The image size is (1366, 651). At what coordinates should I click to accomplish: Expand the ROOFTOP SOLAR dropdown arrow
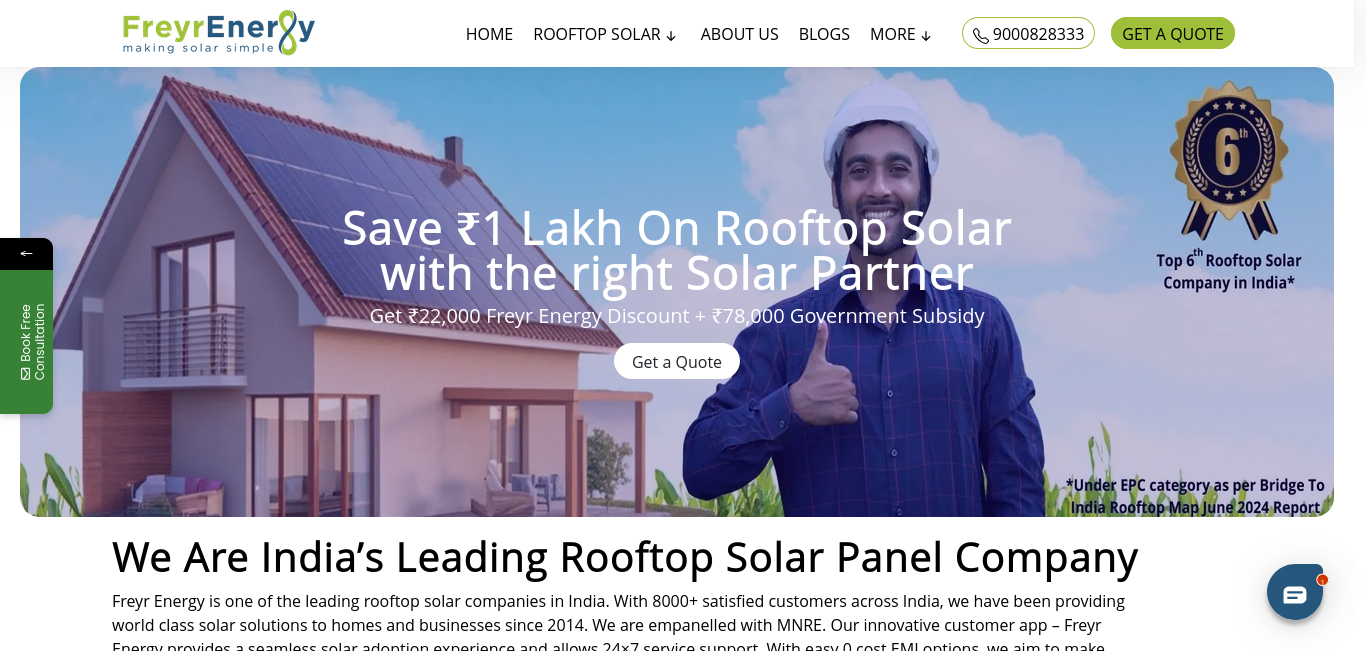(671, 36)
